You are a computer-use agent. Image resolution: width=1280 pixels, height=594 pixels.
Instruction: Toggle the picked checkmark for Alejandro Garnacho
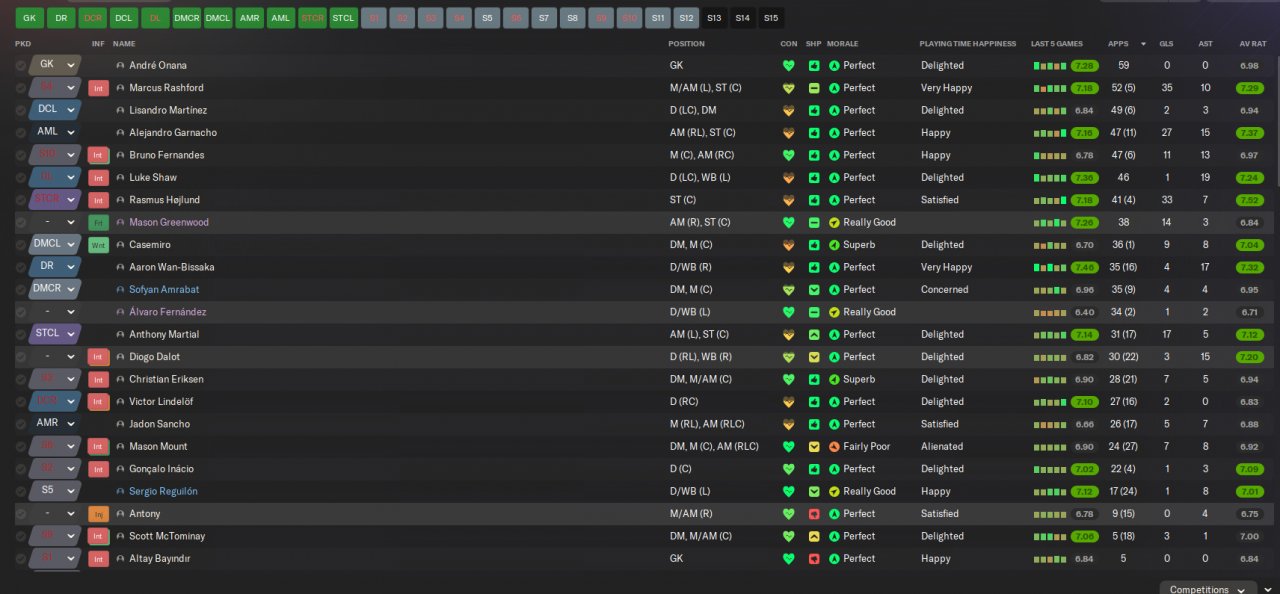pos(21,133)
